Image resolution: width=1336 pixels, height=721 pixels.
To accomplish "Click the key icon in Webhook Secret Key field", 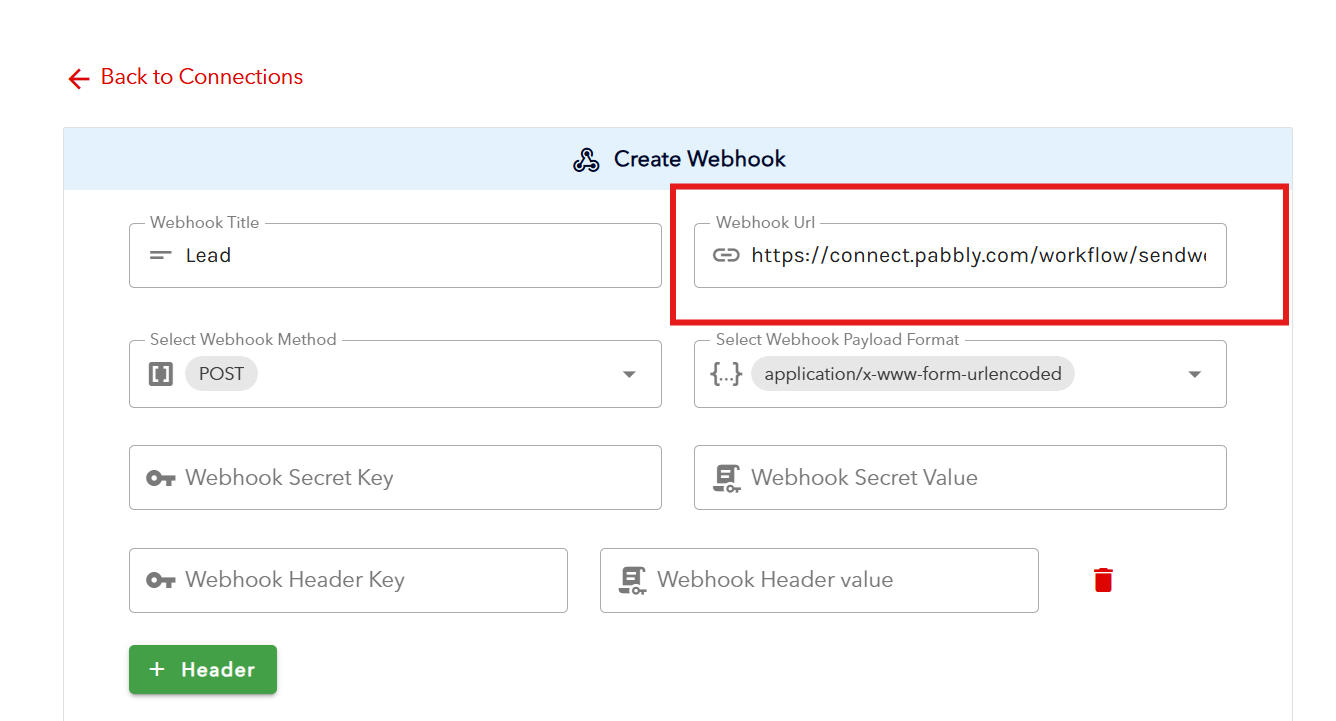I will tap(160, 477).
